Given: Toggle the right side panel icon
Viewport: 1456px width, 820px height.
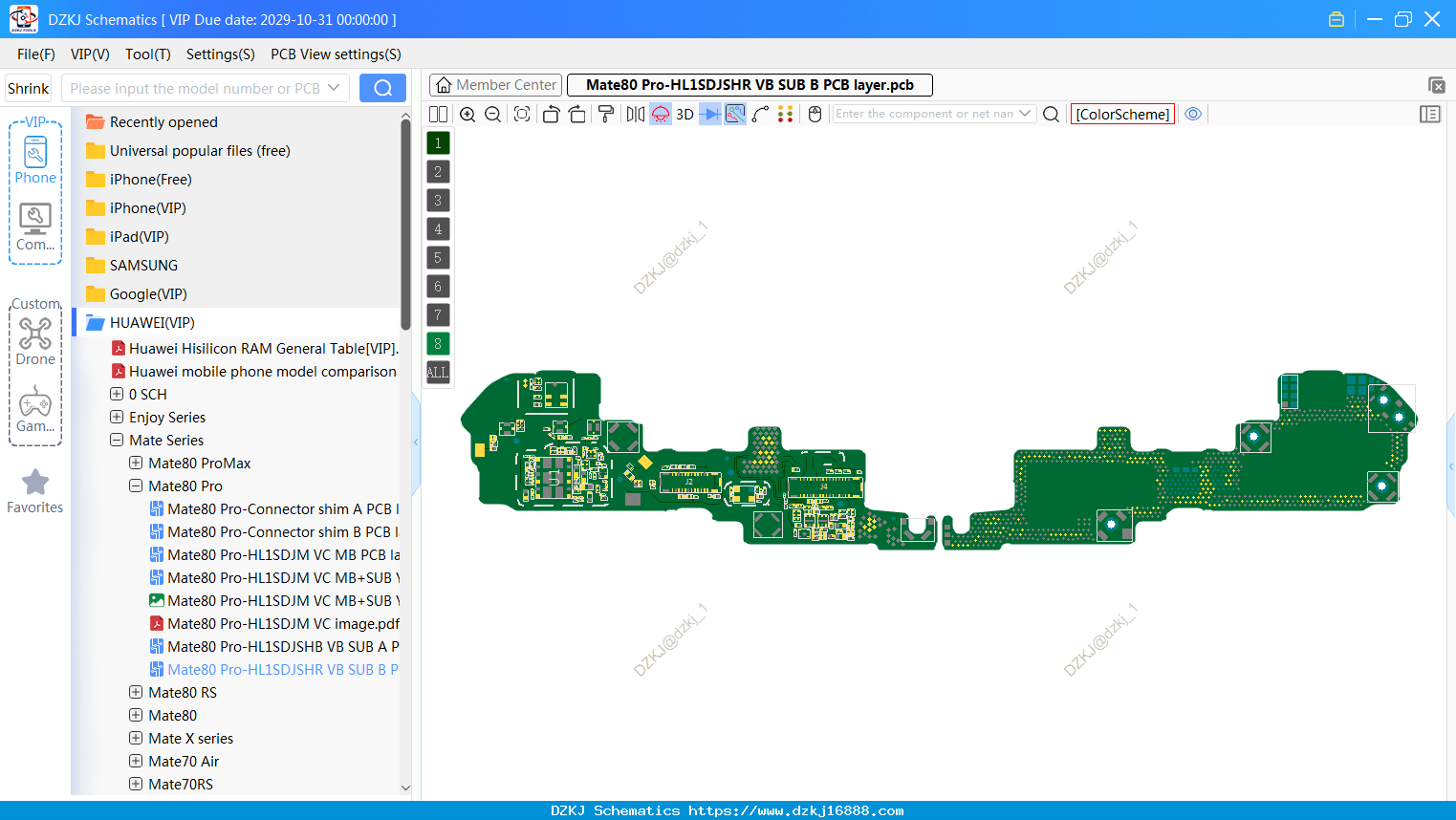Looking at the screenshot, I should pos(1430,114).
